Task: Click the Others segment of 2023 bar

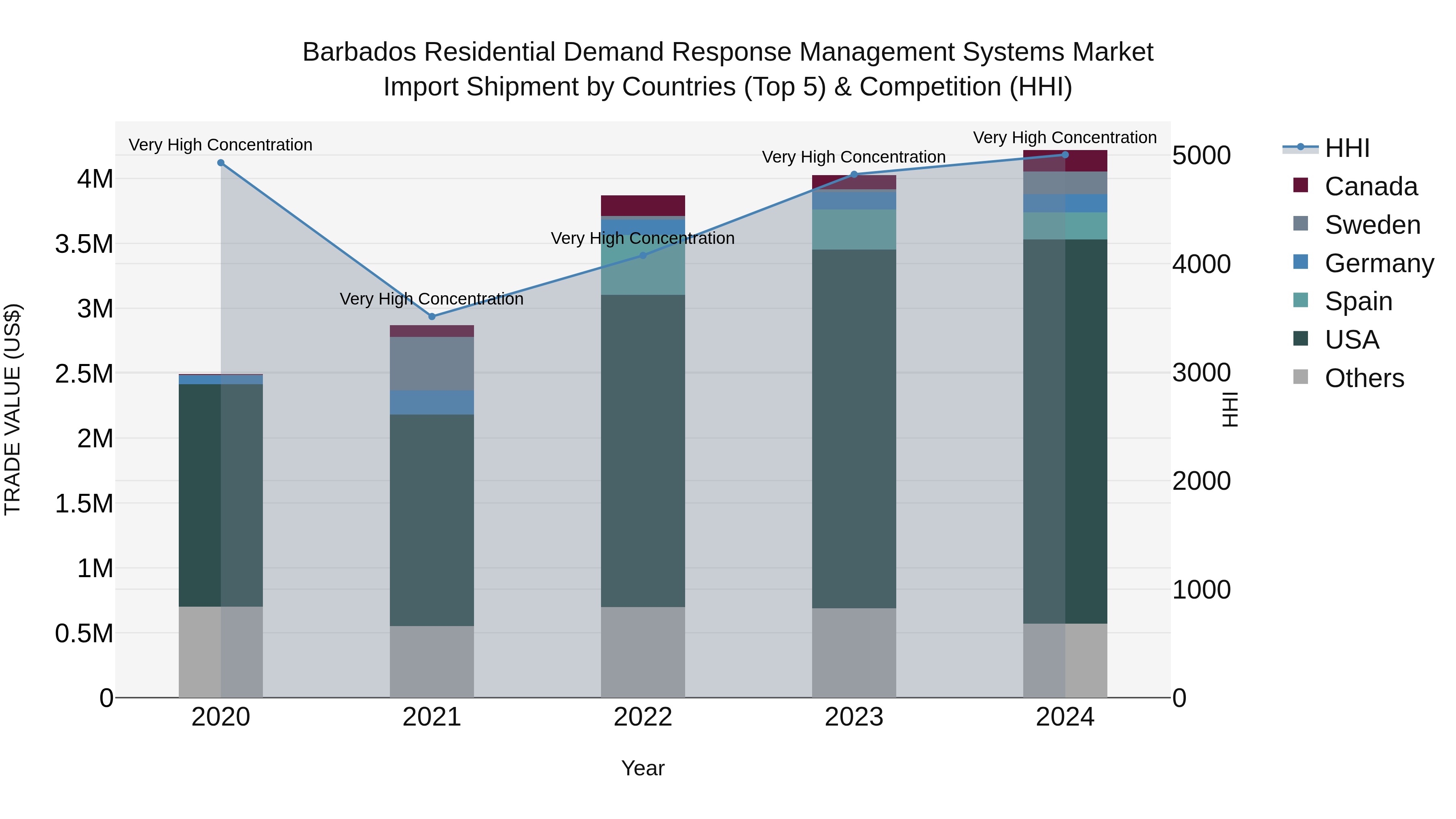Action: tap(854, 653)
